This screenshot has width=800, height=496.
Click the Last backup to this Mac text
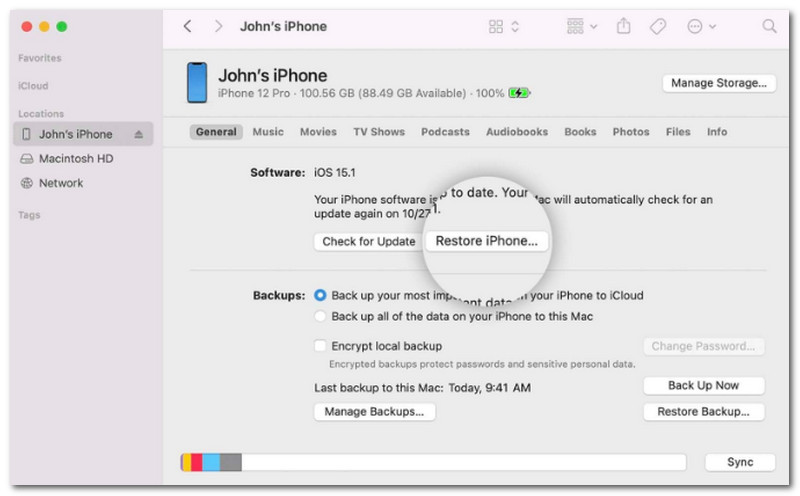pyautogui.click(x=422, y=388)
